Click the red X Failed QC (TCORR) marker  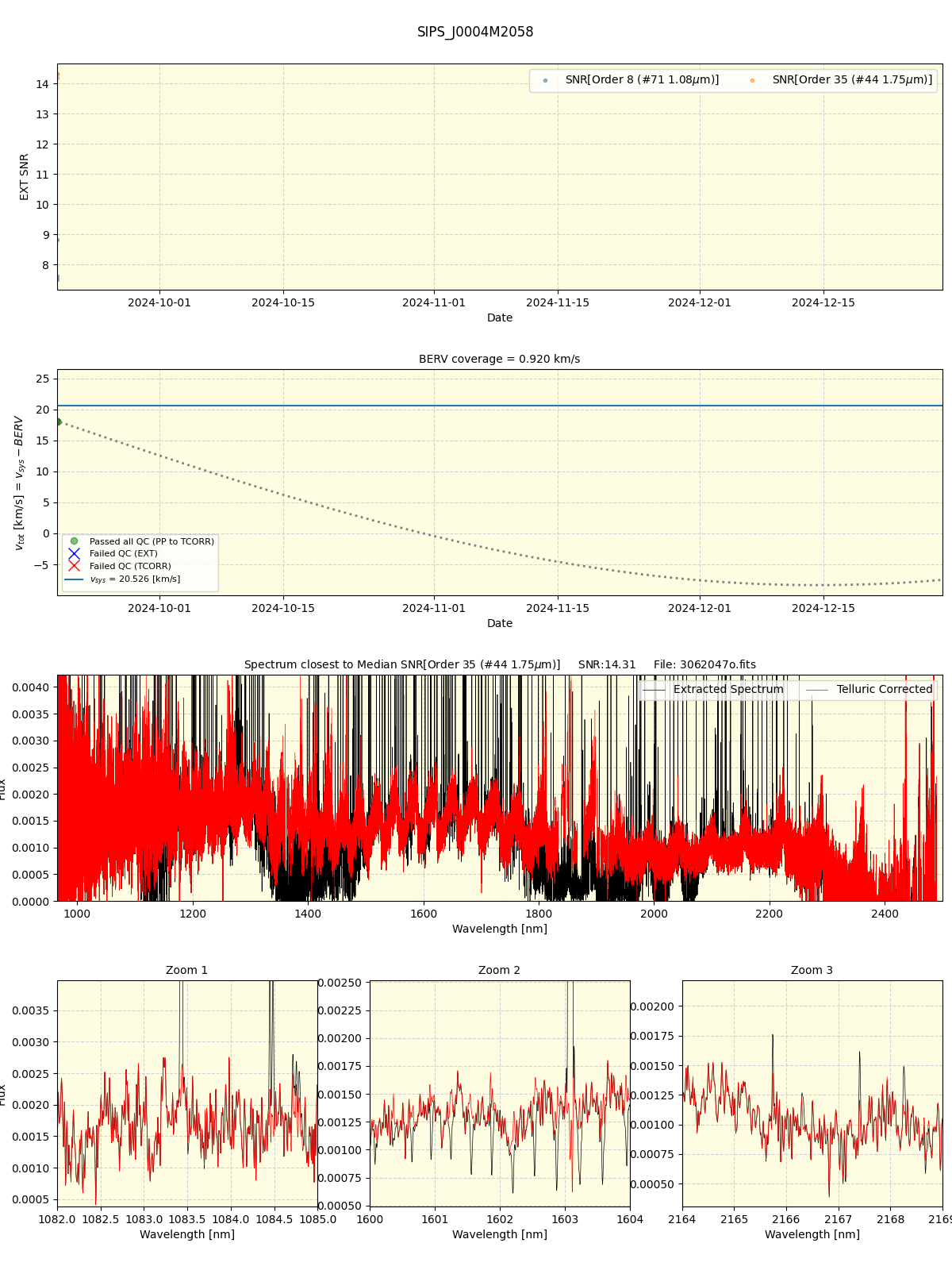(x=74, y=566)
